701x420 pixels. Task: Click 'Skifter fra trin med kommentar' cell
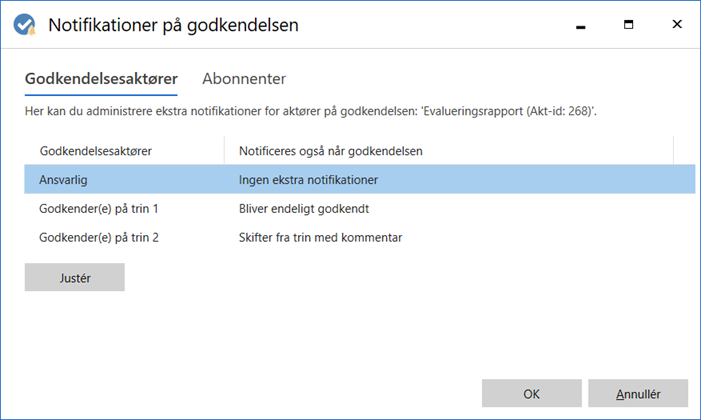(320, 238)
